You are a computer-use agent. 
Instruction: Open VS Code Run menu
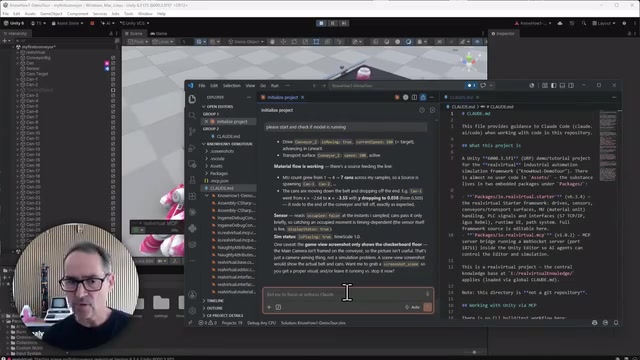coord(275,86)
